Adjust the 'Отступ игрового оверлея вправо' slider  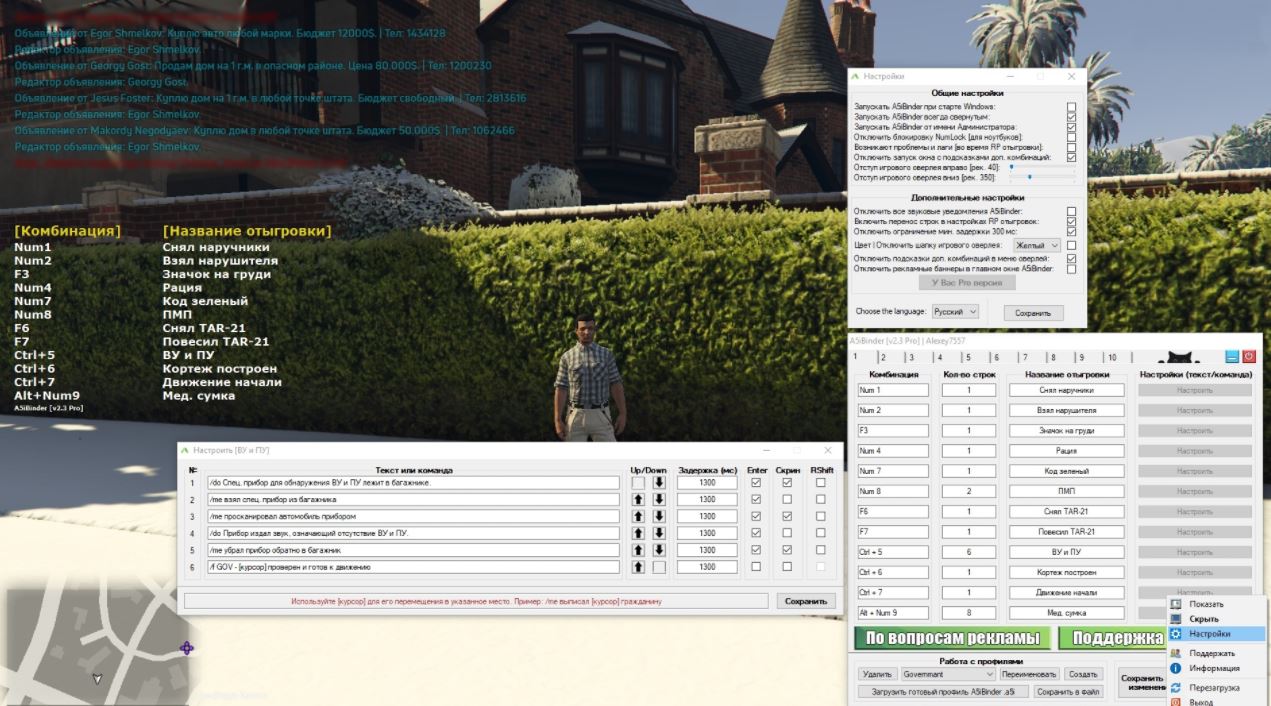click(1041, 167)
